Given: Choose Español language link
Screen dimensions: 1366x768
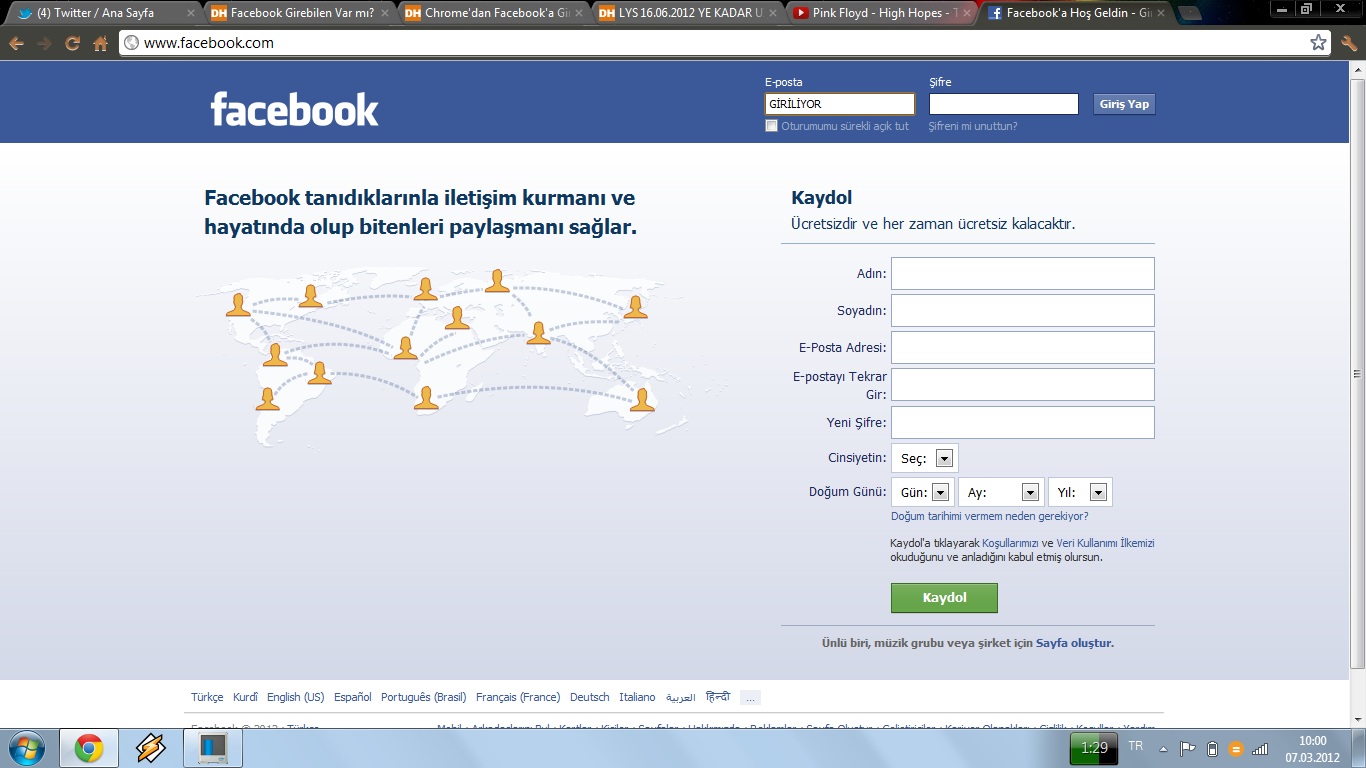Looking at the screenshot, I should click(353, 697).
